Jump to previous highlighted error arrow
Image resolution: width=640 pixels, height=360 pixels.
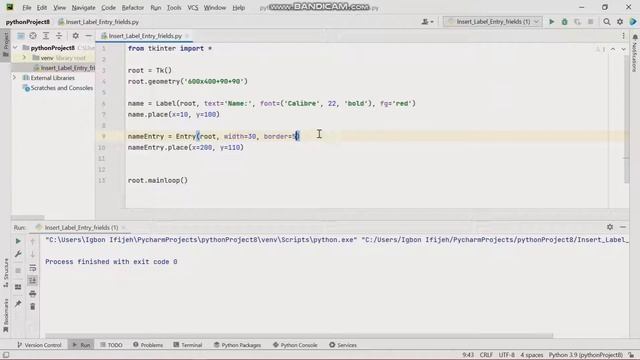[613, 49]
